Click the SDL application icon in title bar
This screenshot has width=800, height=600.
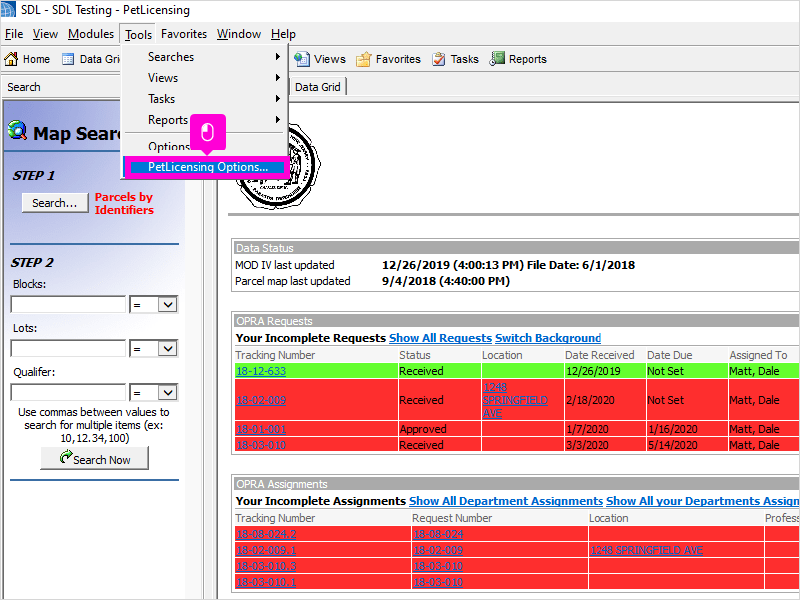coord(8,9)
